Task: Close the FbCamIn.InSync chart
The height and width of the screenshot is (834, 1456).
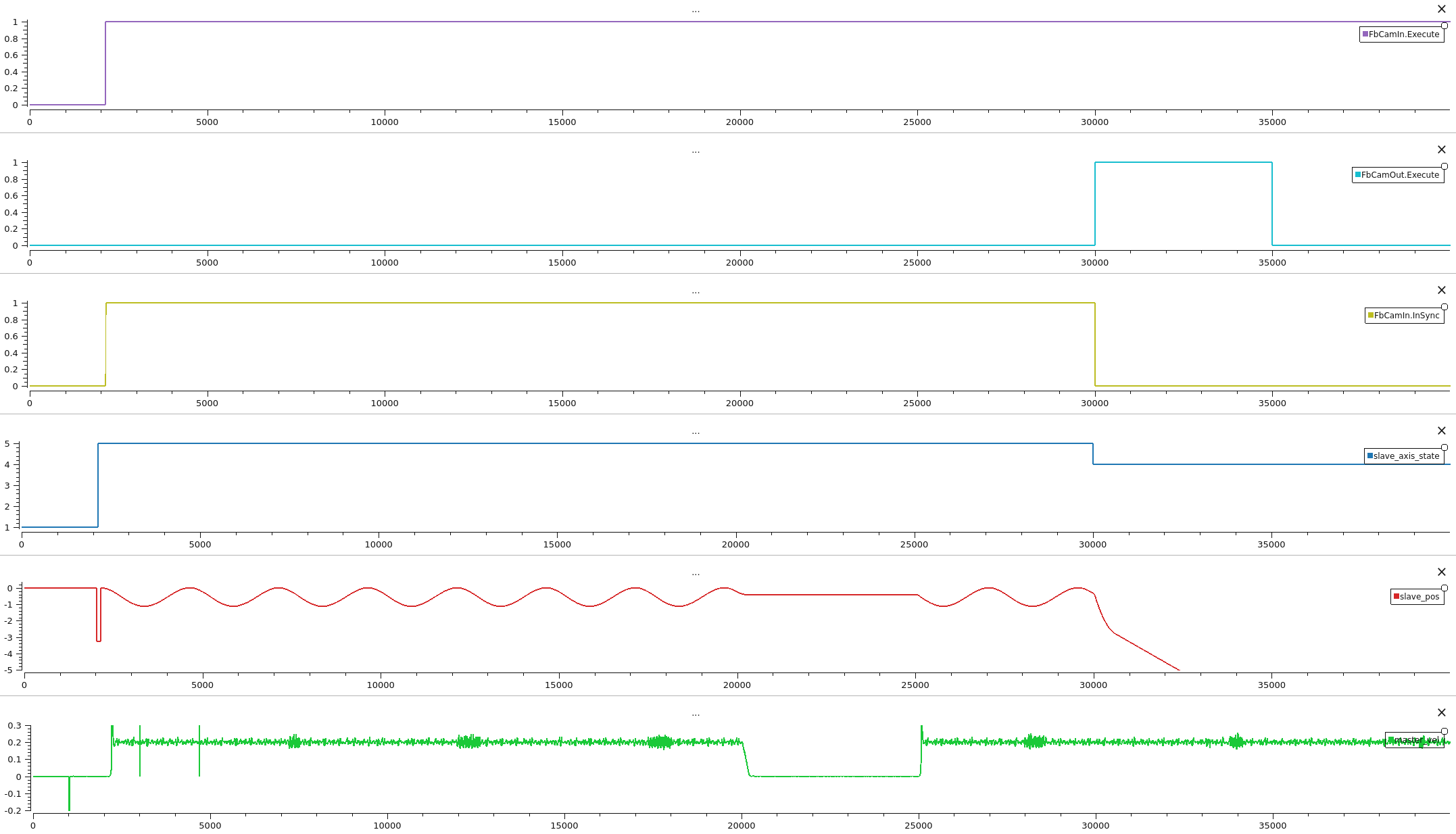Action: [1441, 291]
